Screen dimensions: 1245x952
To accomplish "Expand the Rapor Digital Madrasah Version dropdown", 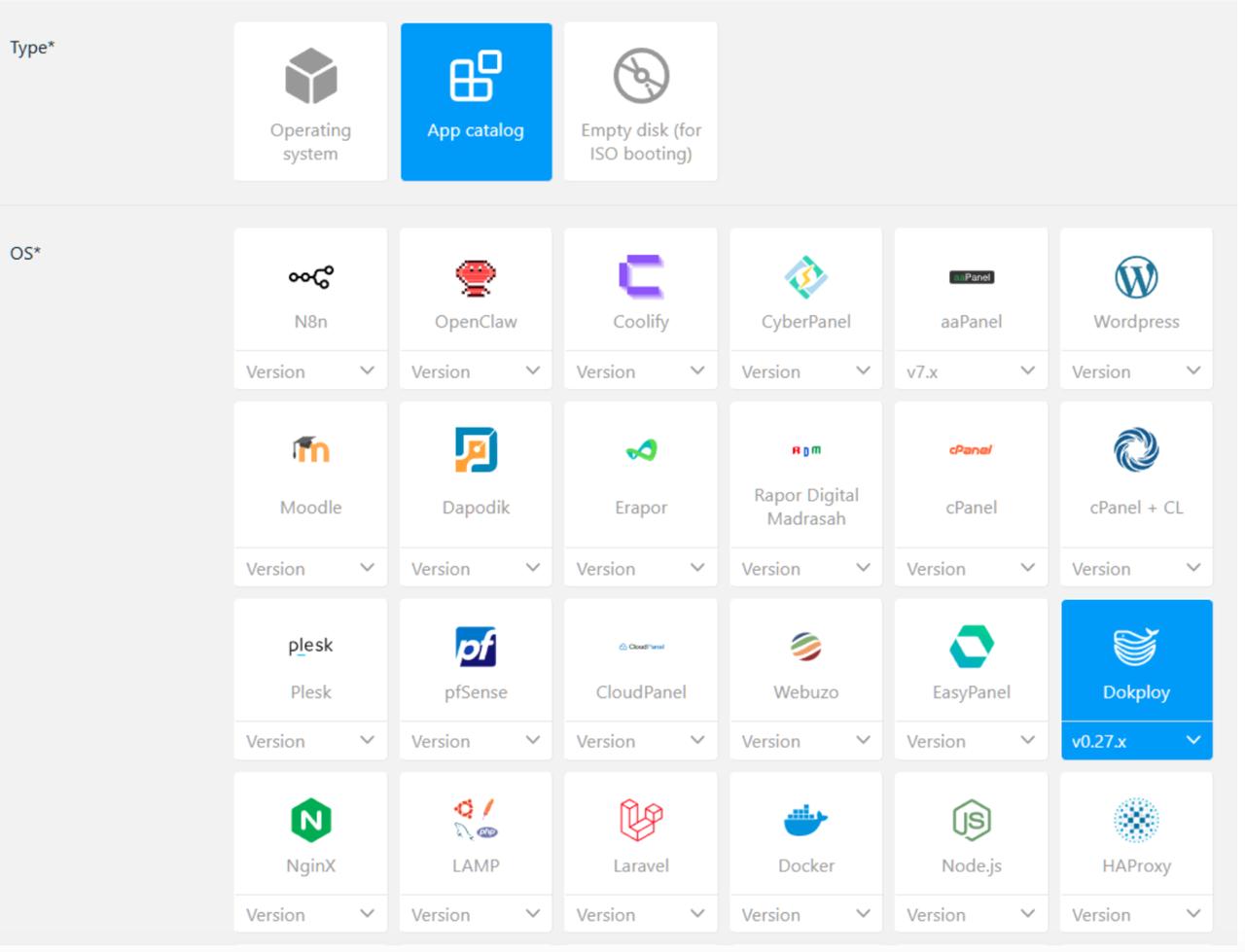I will click(x=805, y=568).
